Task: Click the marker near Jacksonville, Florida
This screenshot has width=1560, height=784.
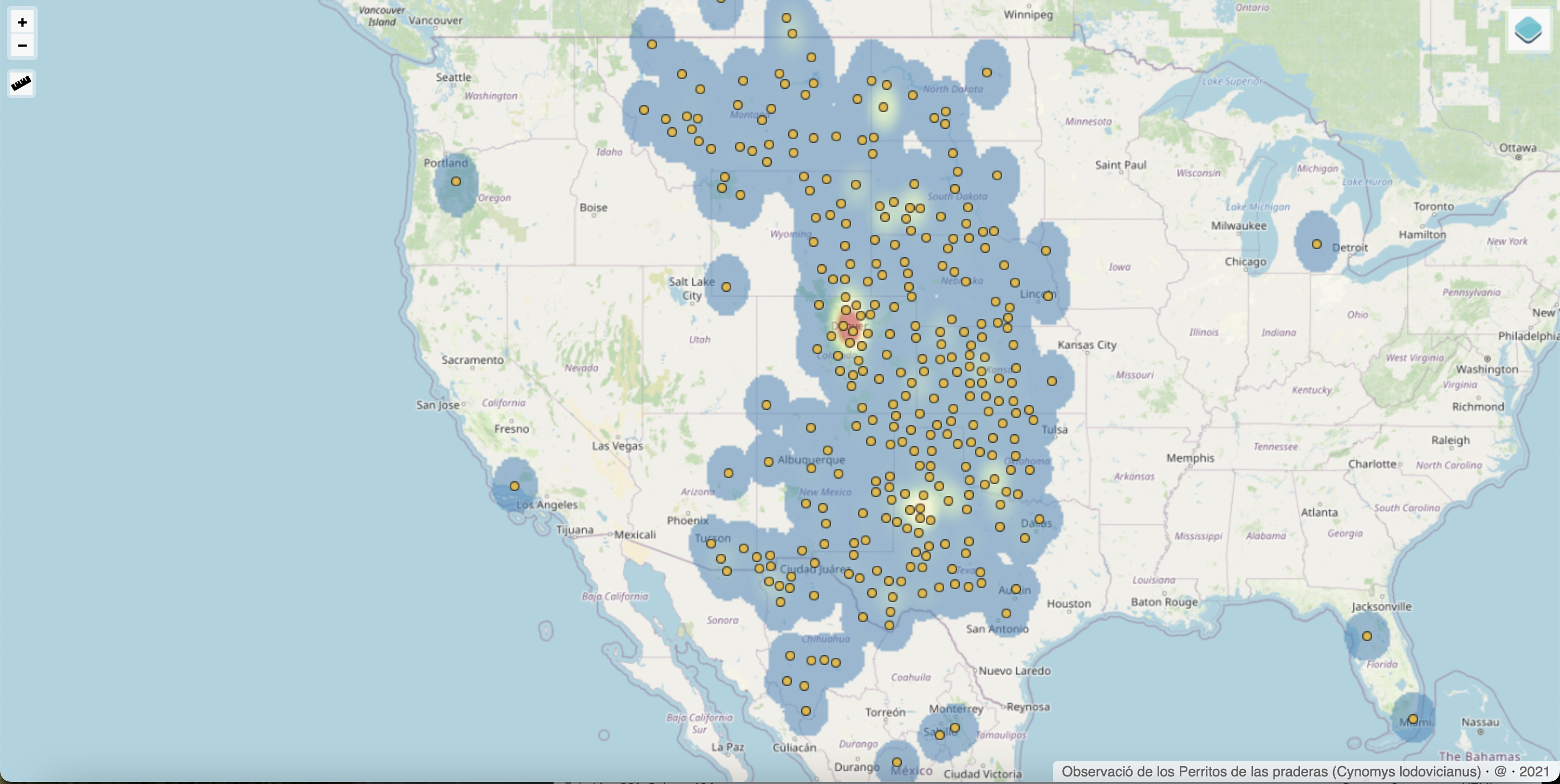Action: [x=1367, y=636]
